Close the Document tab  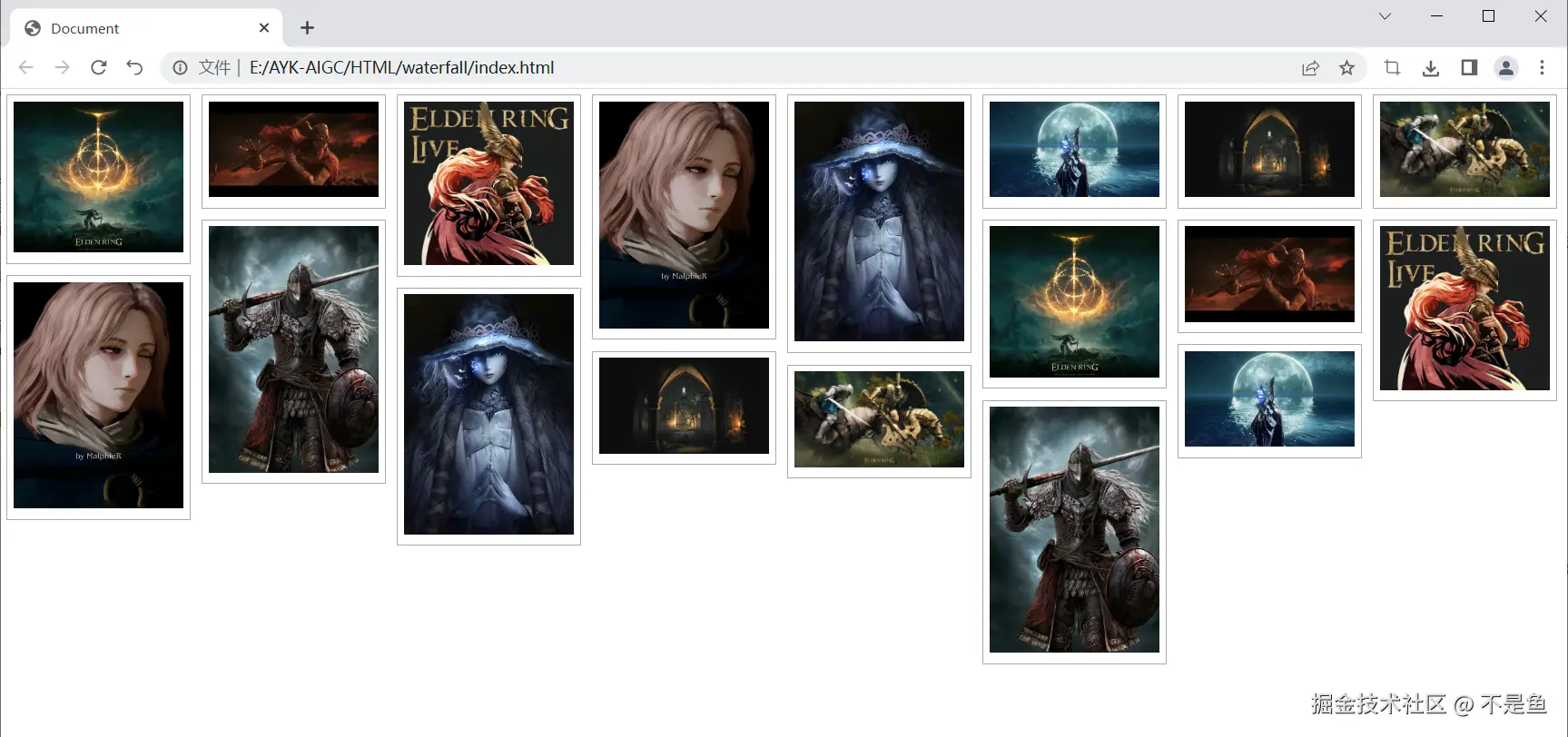pos(264,28)
